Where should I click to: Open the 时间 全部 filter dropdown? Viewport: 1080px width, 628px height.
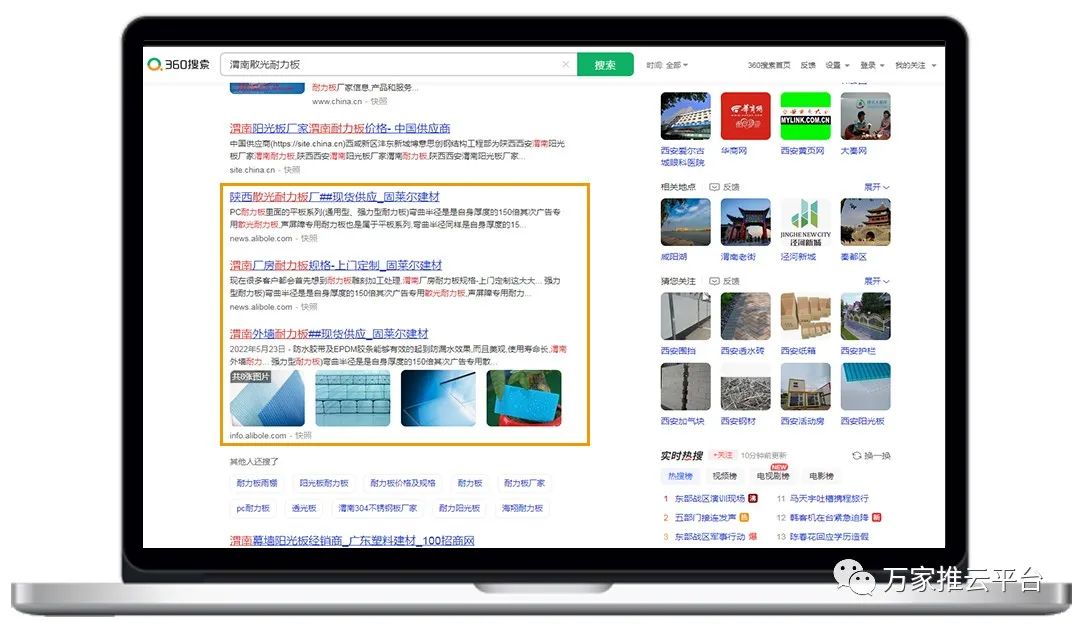pos(667,65)
